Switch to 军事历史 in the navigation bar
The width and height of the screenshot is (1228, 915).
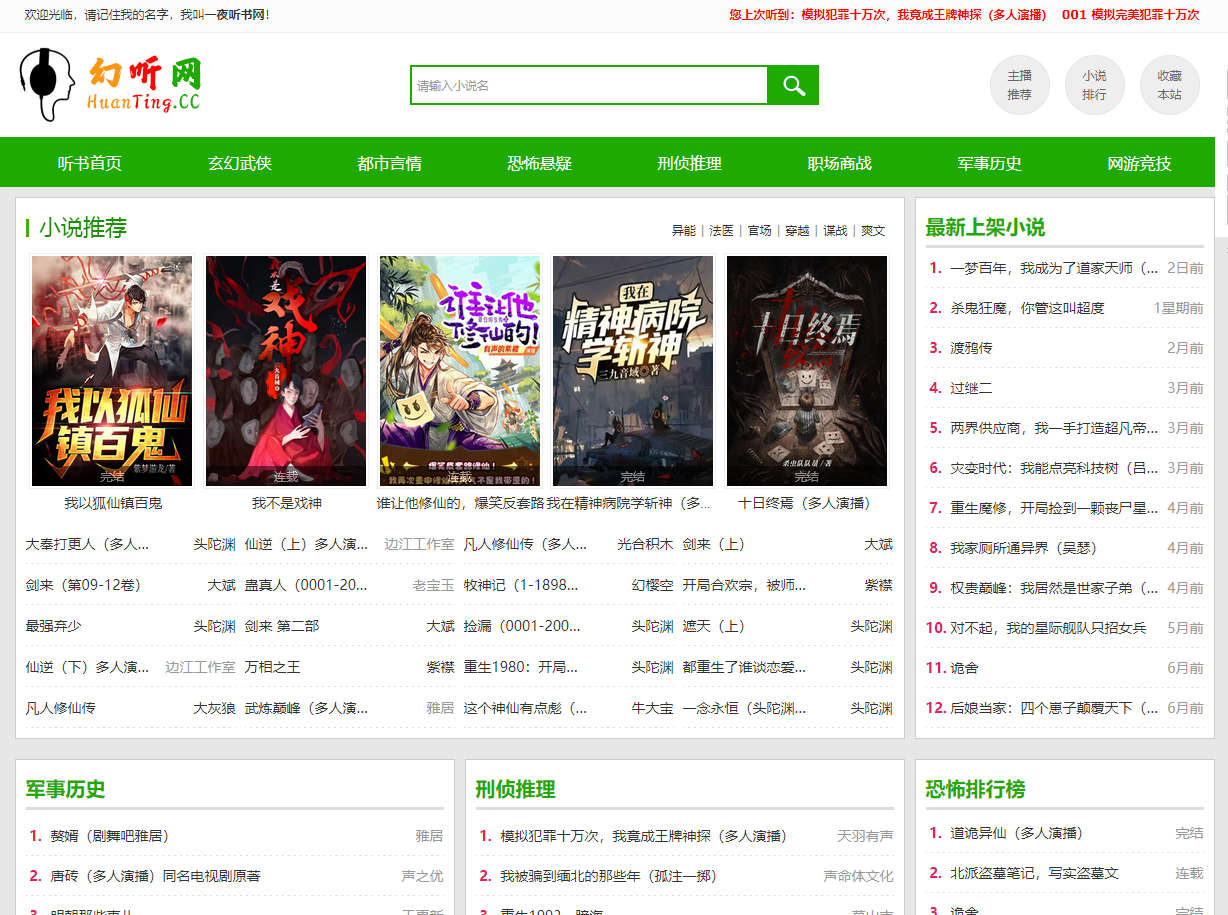tap(990, 163)
